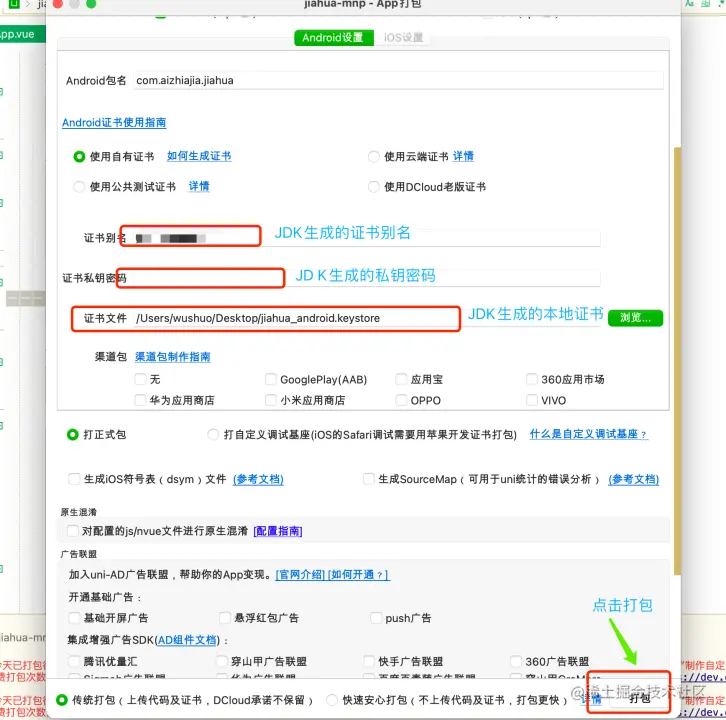Select 使用DCloud老版证书 radio option
This screenshot has width=726, height=720.
click(374, 187)
